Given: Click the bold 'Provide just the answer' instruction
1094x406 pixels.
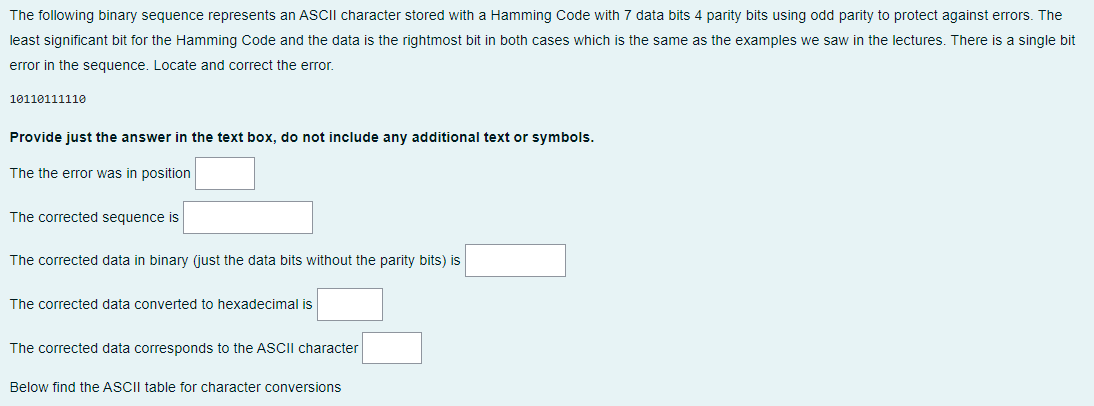Looking at the screenshot, I should click(302, 137).
